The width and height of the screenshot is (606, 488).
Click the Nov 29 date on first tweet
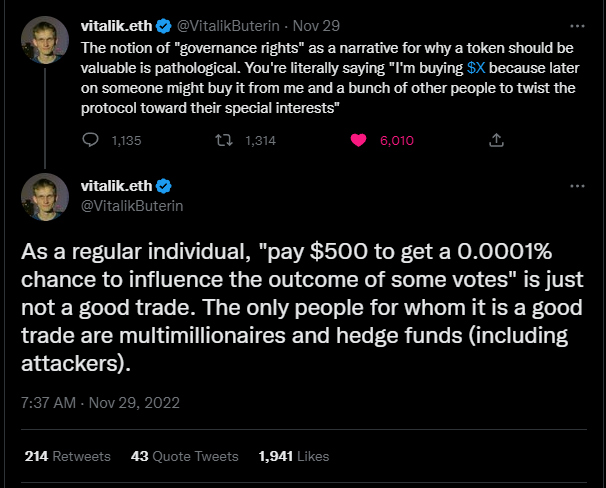tap(323, 25)
